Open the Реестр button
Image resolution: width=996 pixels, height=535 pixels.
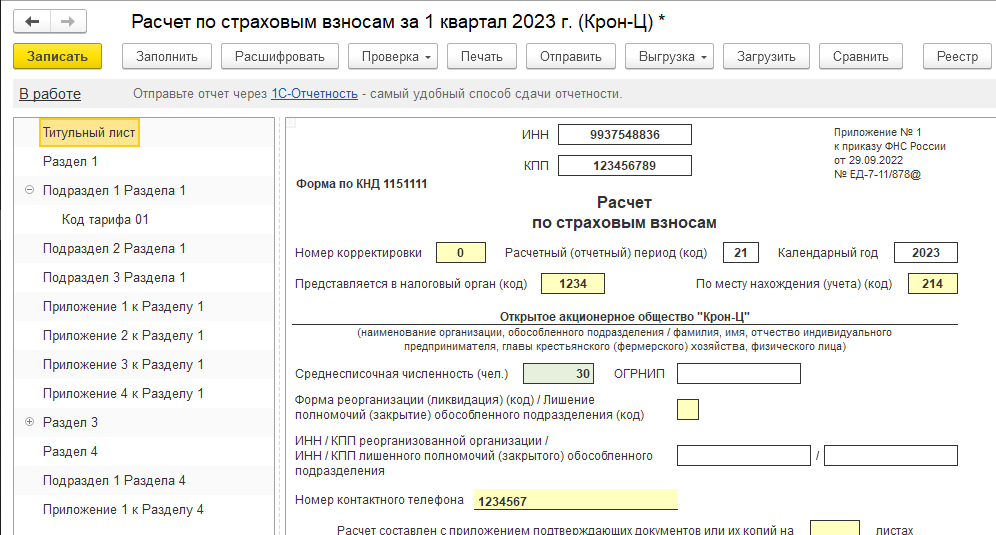[x=957, y=57]
